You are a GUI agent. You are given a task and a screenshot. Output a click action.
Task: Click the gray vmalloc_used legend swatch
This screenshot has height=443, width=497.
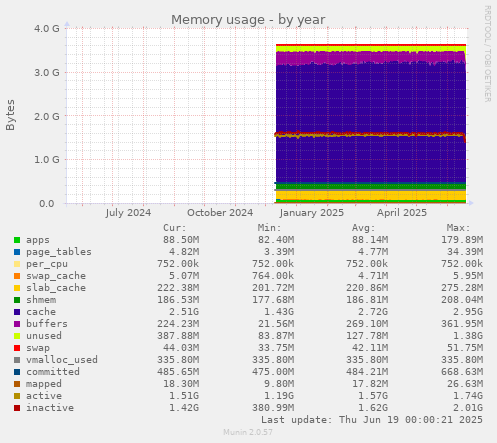17,360
